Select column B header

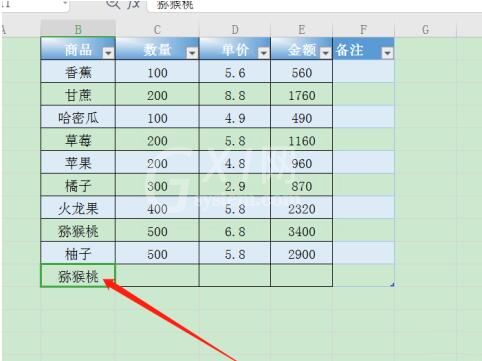point(78,29)
